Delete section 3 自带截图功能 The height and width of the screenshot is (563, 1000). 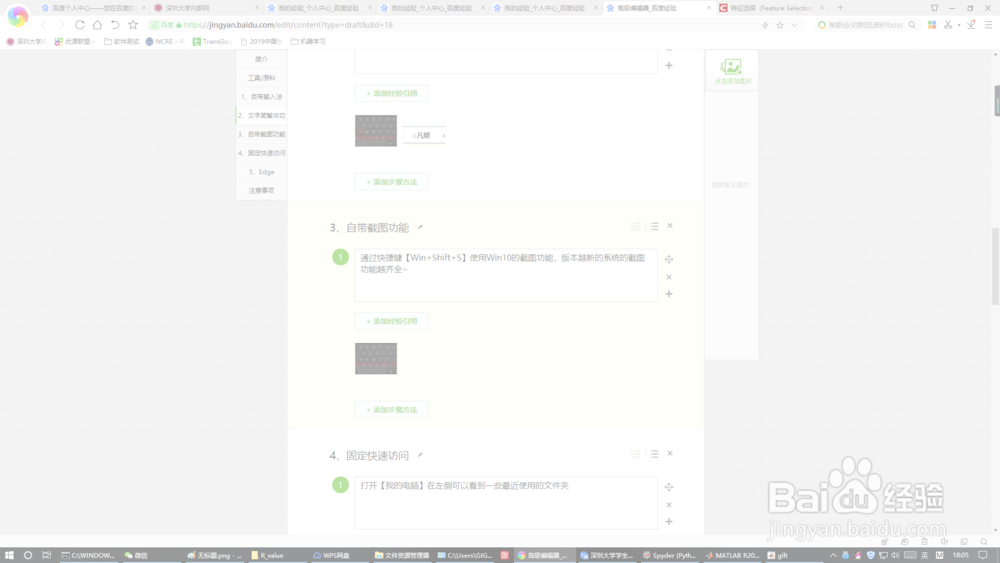click(x=670, y=226)
